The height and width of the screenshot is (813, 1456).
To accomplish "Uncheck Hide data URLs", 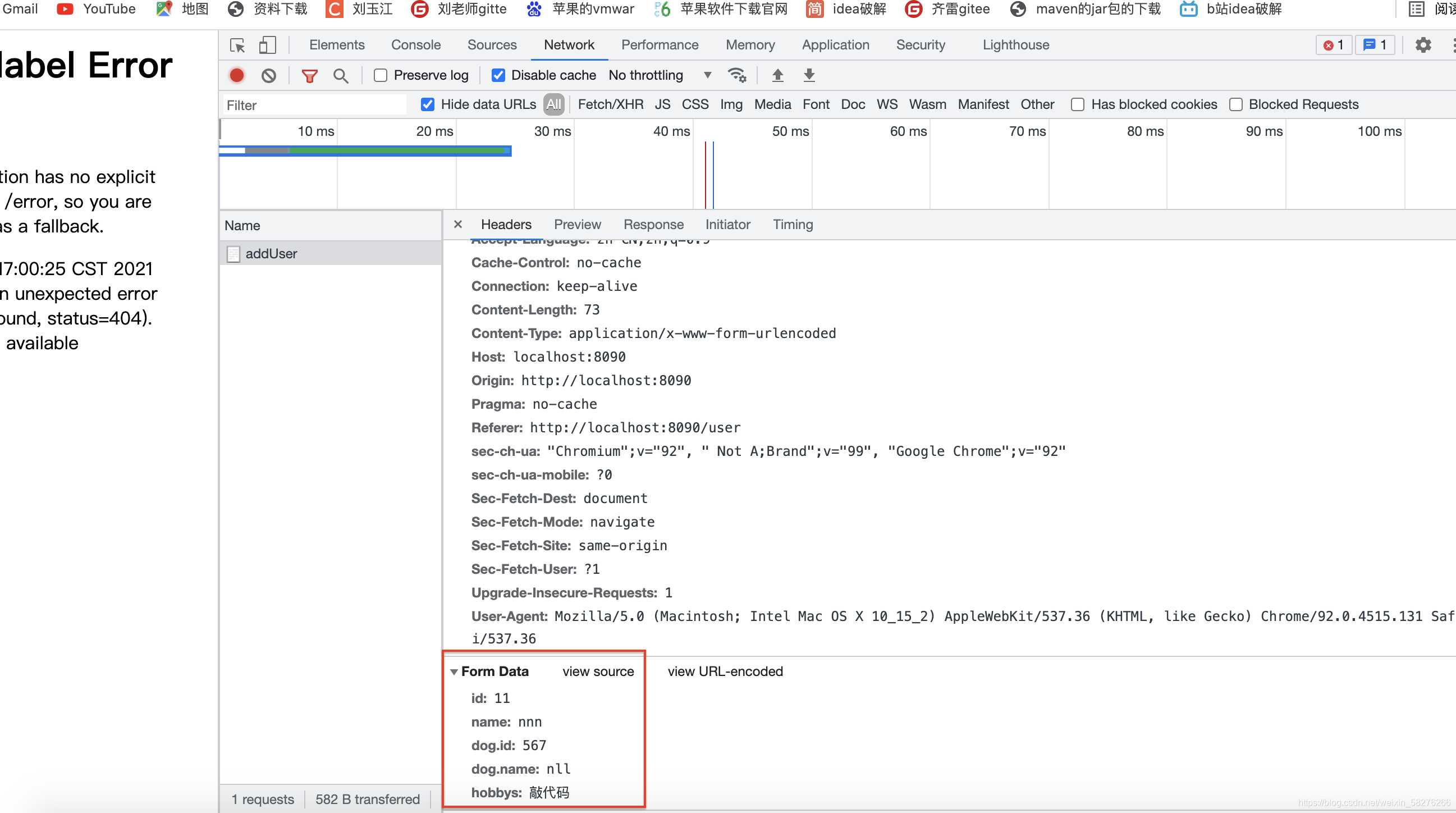I will coord(428,104).
